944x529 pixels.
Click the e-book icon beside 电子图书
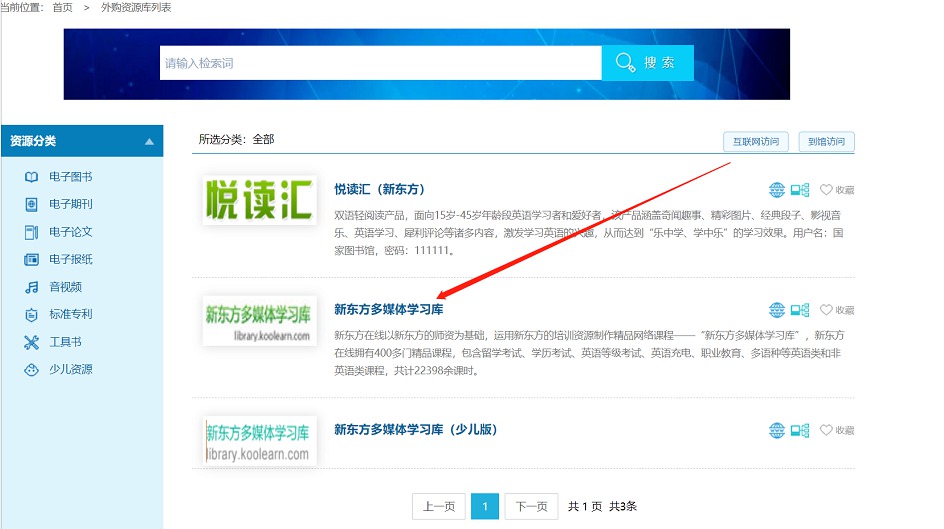(31, 177)
